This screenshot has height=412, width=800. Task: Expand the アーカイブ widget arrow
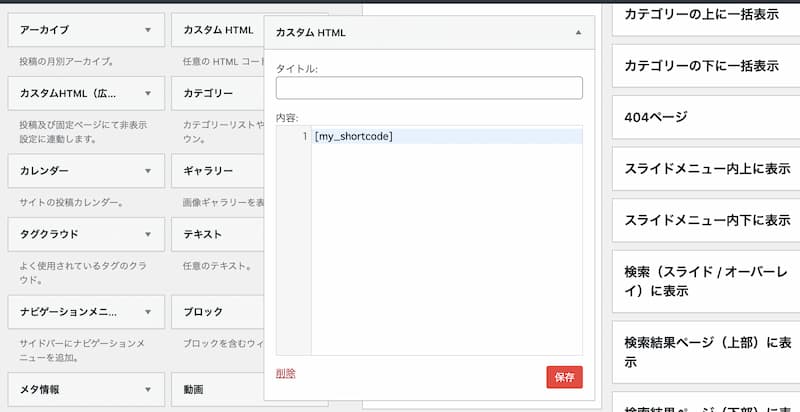[x=148, y=30]
